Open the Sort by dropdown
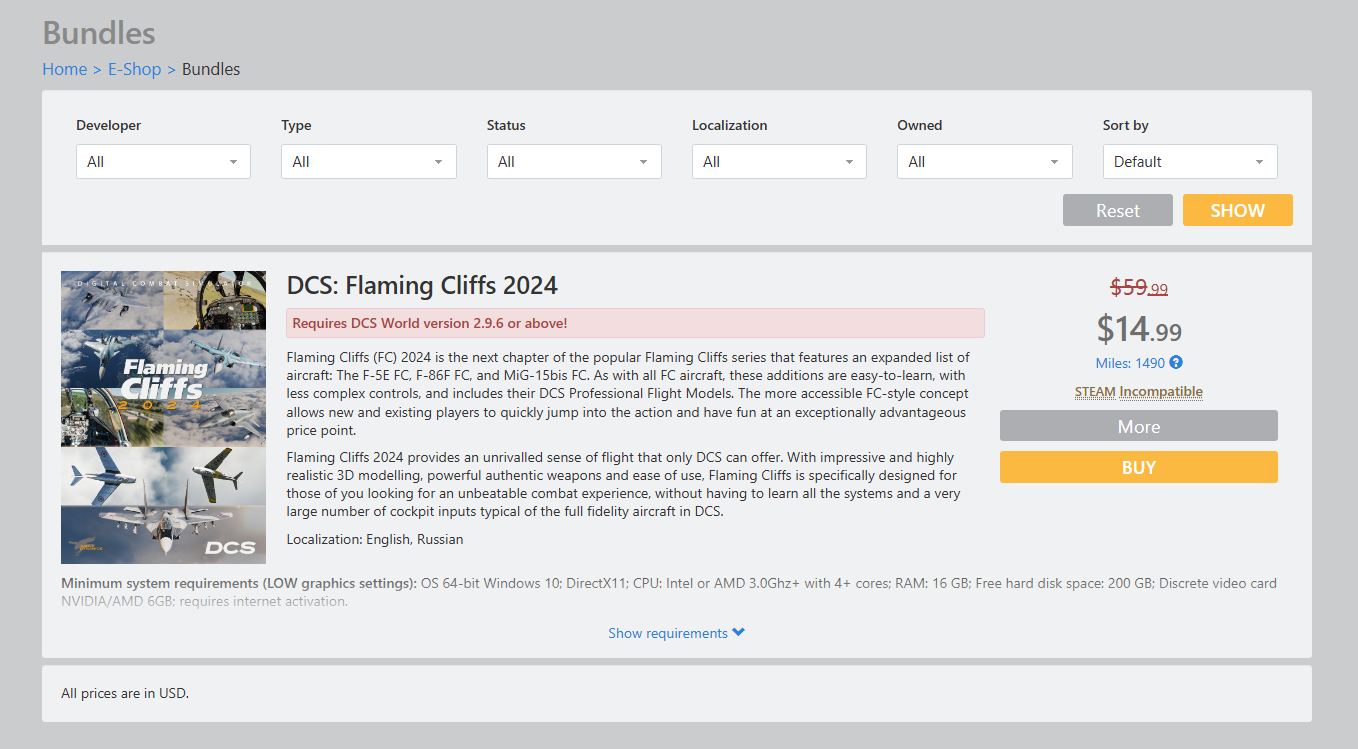Viewport: 1358px width, 749px height. tap(1190, 162)
